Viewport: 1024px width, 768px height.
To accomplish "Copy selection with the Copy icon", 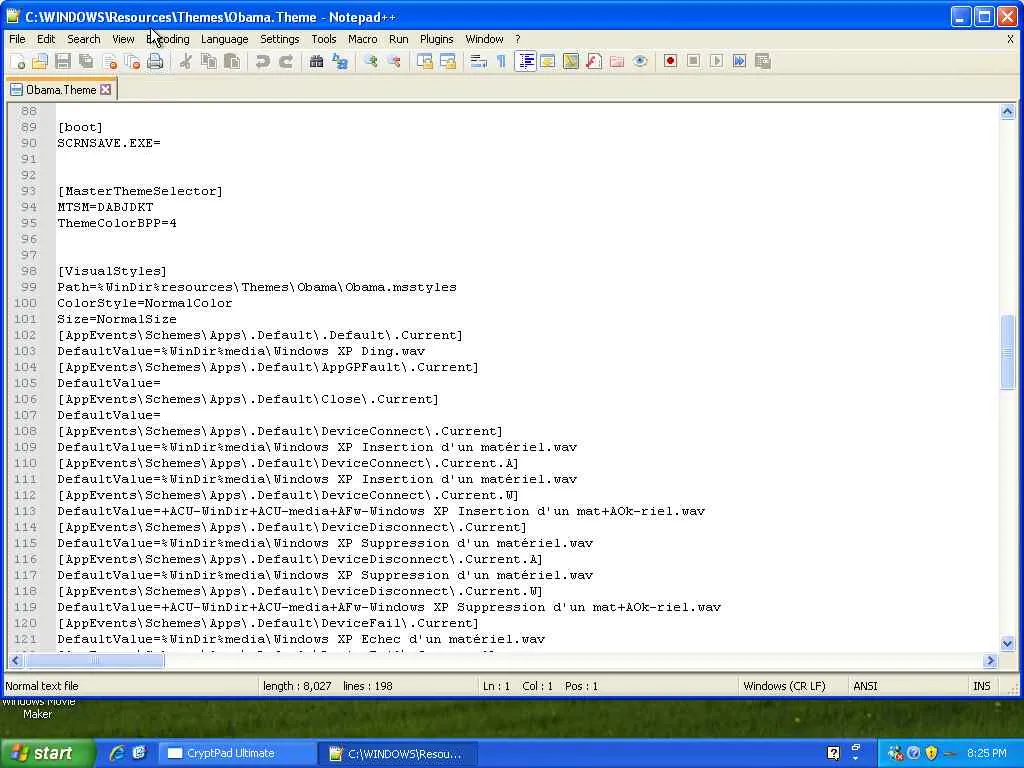I will (209, 61).
